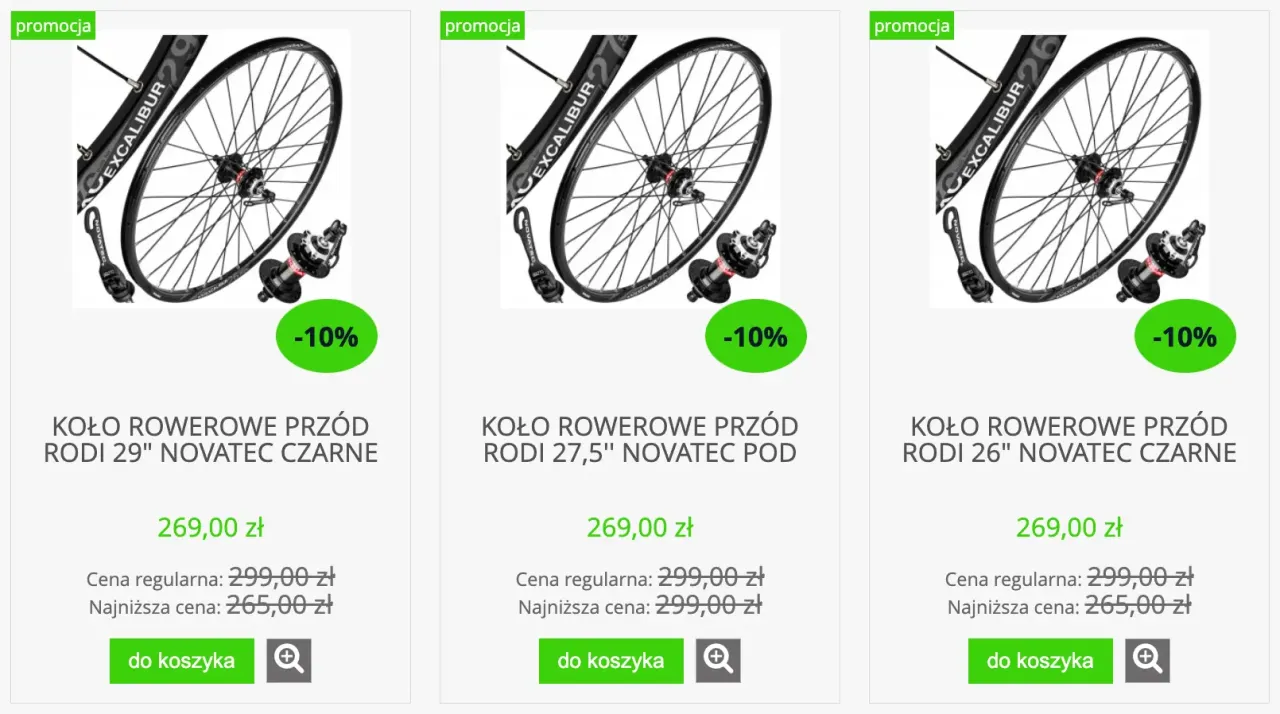This screenshot has width=1280, height=714.
Task: Click the green 269,00 zł price on first product
Action: [x=210, y=527]
